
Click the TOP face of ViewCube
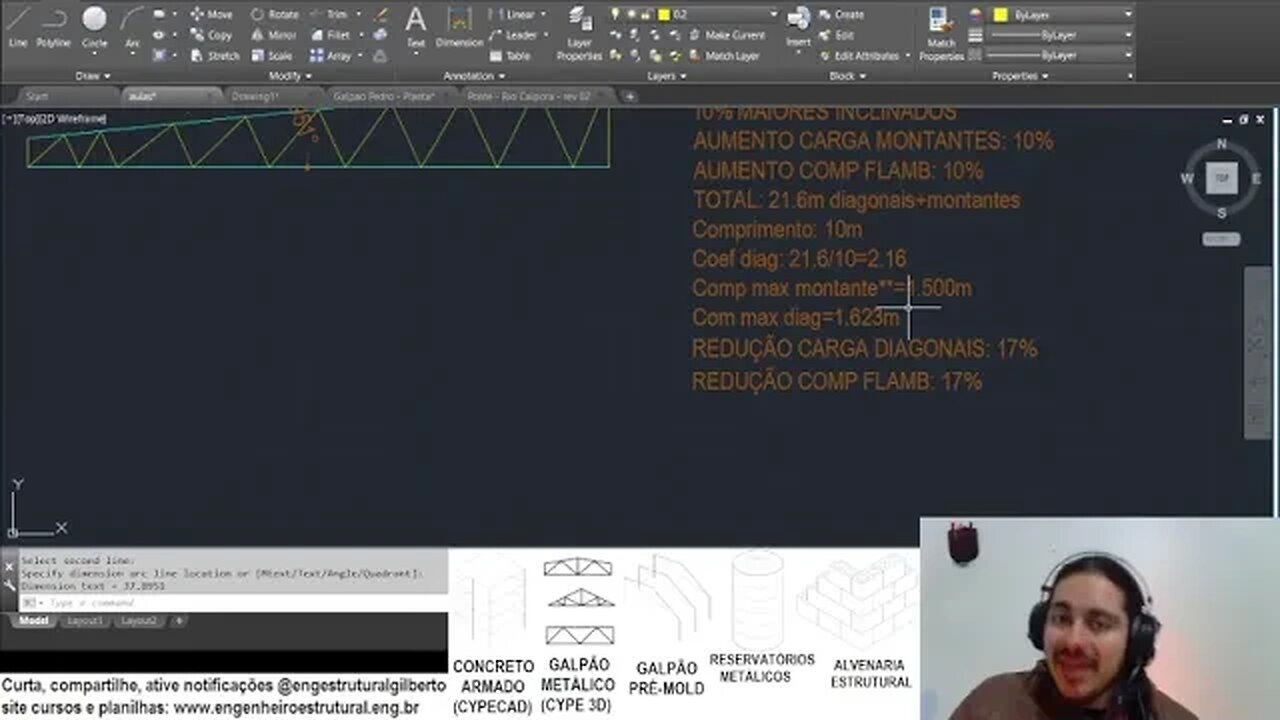tap(1221, 178)
